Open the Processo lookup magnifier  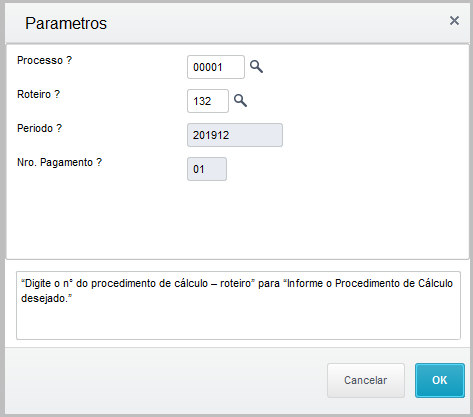point(256,67)
